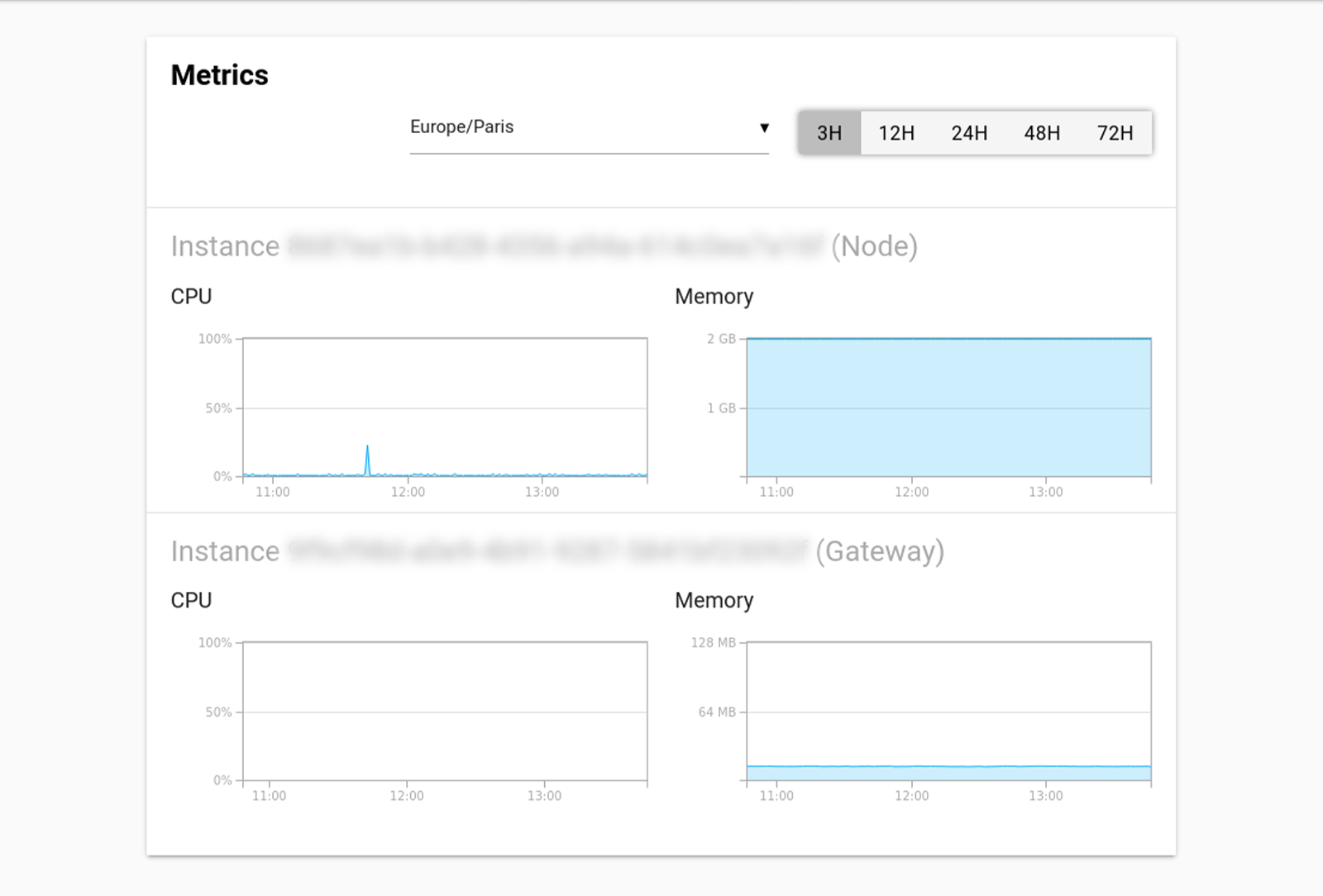Image resolution: width=1323 pixels, height=896 pixels.
Task: Click the dropdown arrow beside Europe/Paris
Action: click(x=764, y=128)
